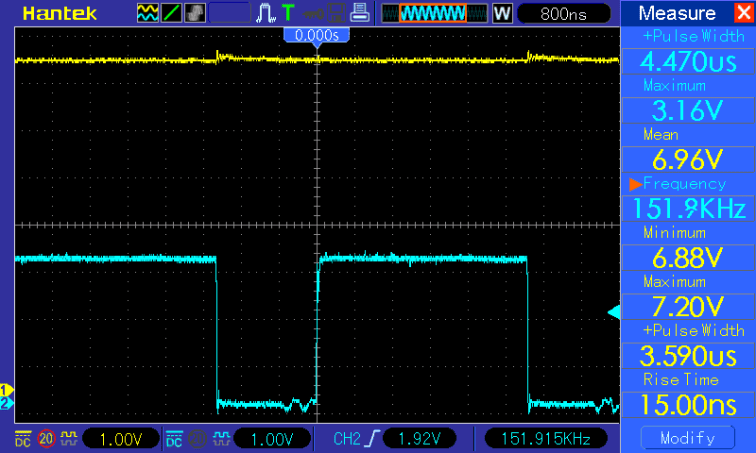Click the green diagonal line icon

coord(171,13)
